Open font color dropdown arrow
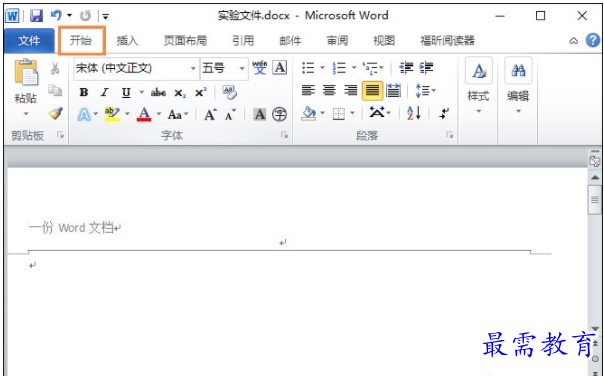Viewport: 604px width, 376px height. pos(159,114)
